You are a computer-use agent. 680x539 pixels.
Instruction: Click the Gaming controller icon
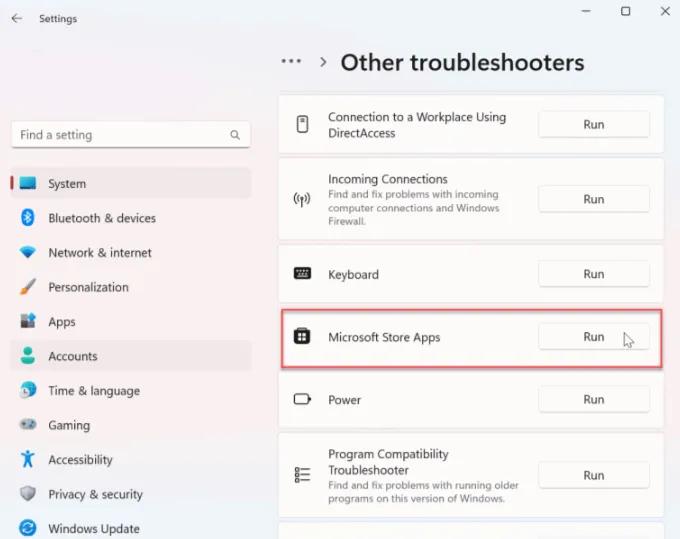pyautogui.click(x=28, y=425)
